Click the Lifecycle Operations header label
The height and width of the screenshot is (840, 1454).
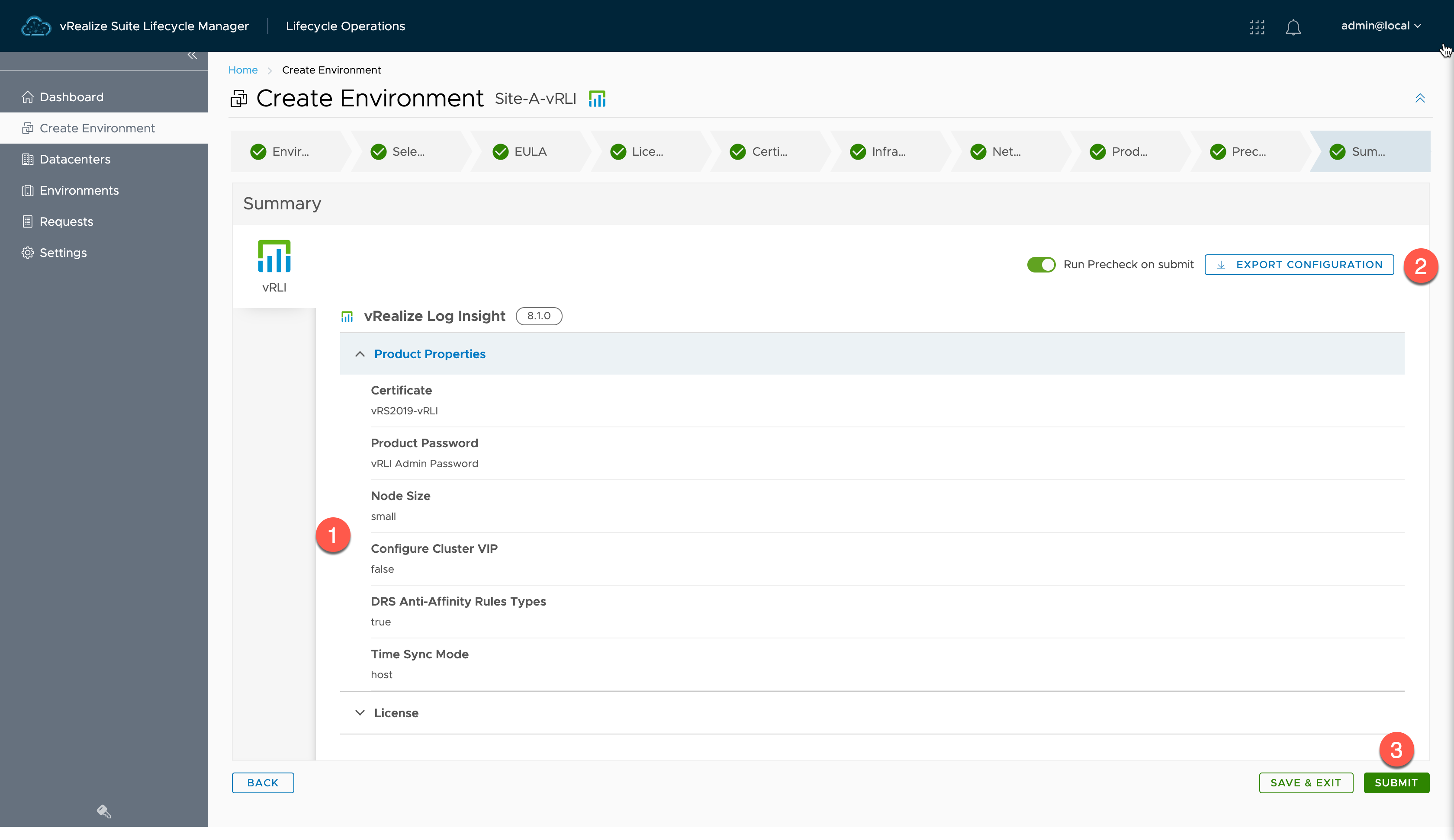tap(345, 26)
